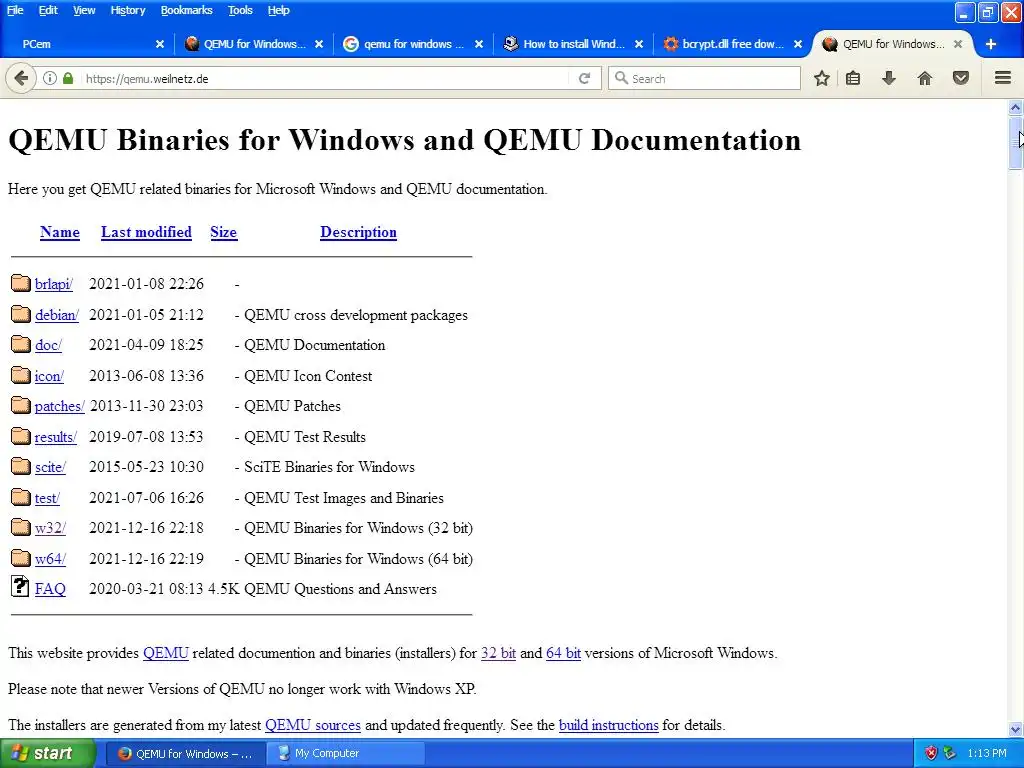The image size is (1024, 768).
Task: Show bookmarks list icon in toolbar
Action: click(x=853, y=78)
